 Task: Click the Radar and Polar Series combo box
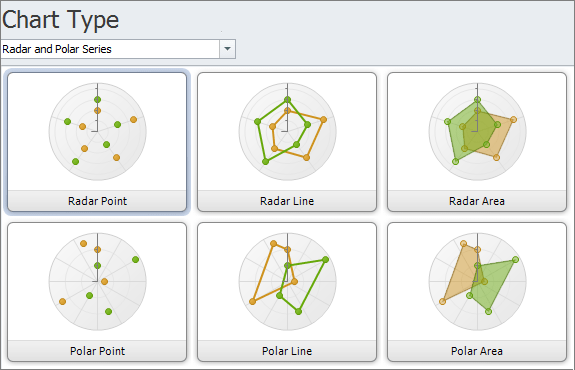click(118, 49)
